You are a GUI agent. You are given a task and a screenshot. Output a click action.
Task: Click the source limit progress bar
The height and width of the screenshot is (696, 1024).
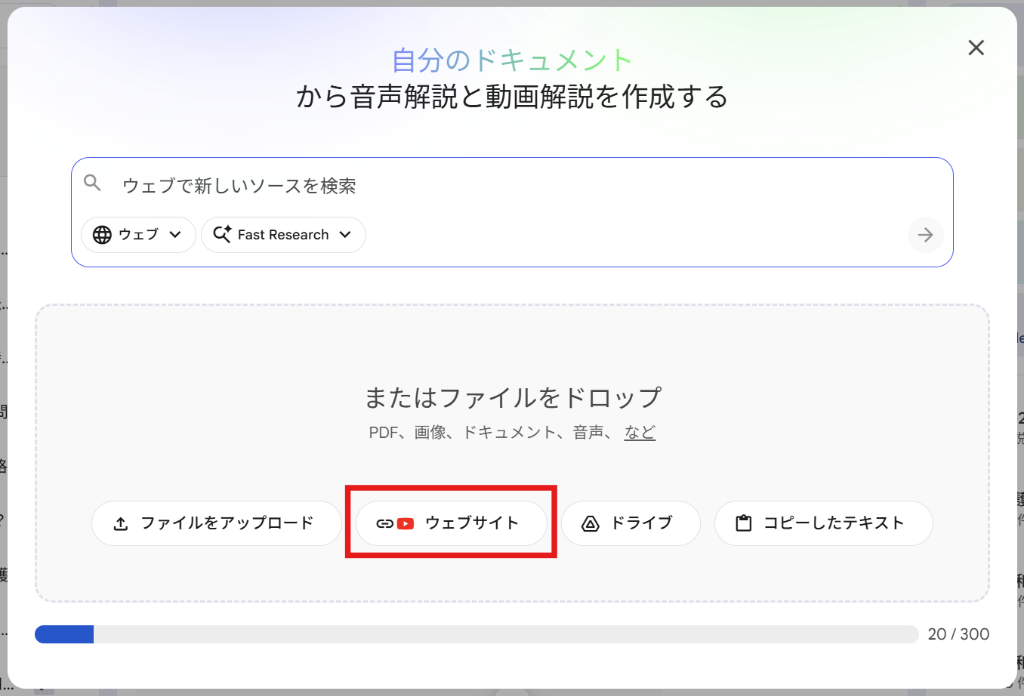point(477,634)
